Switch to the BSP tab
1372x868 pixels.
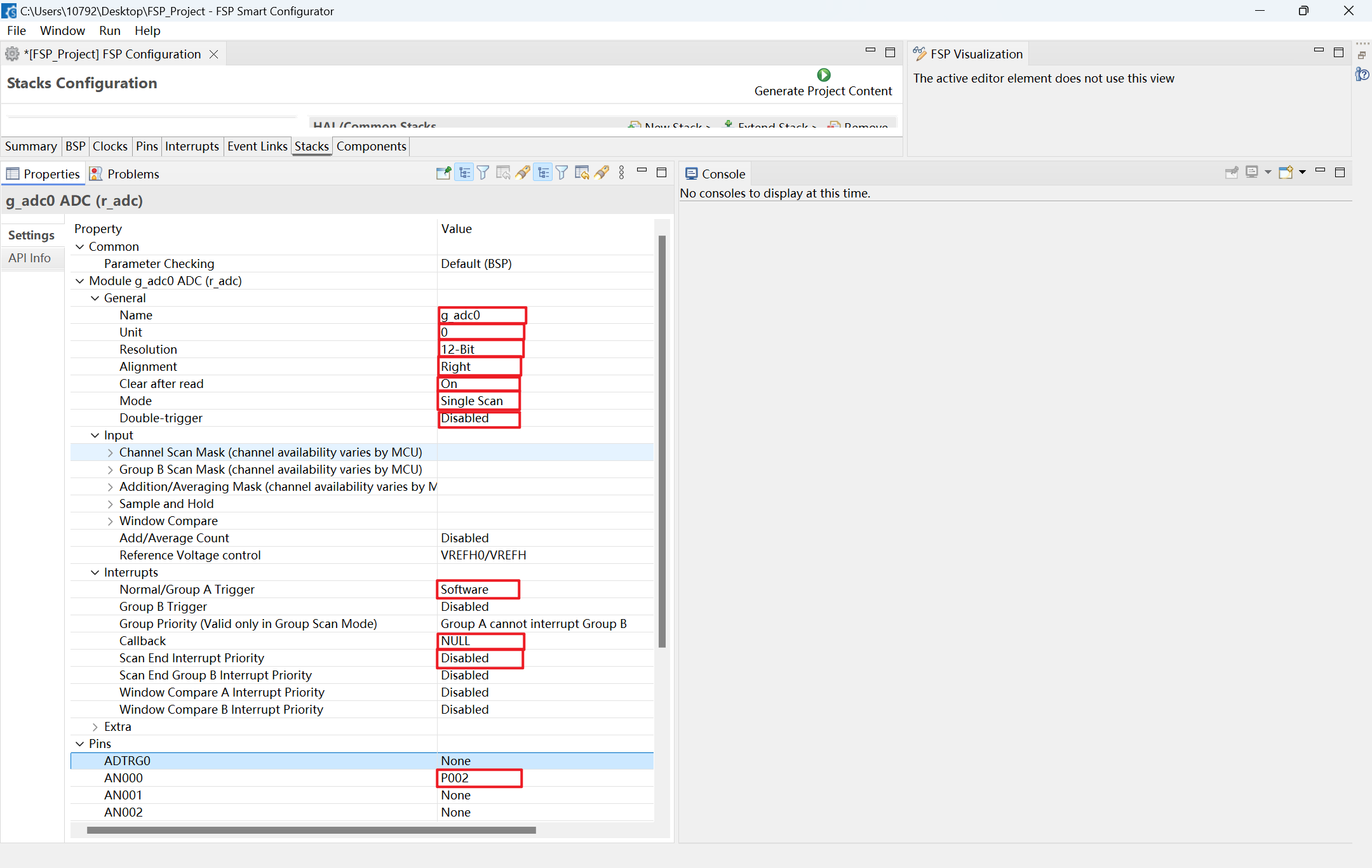click(x=76, y=146)
